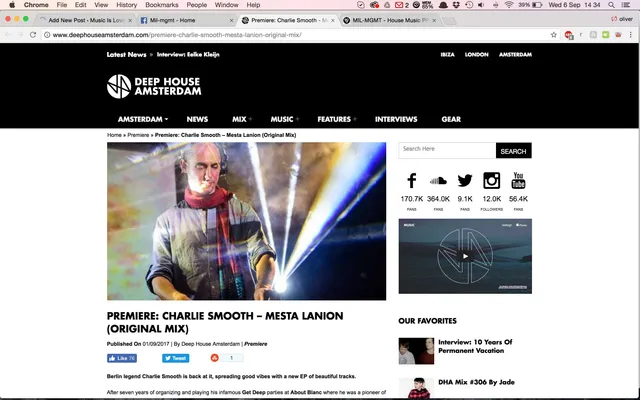
Task: Play the sidebar music video
Action: [465, 256]
